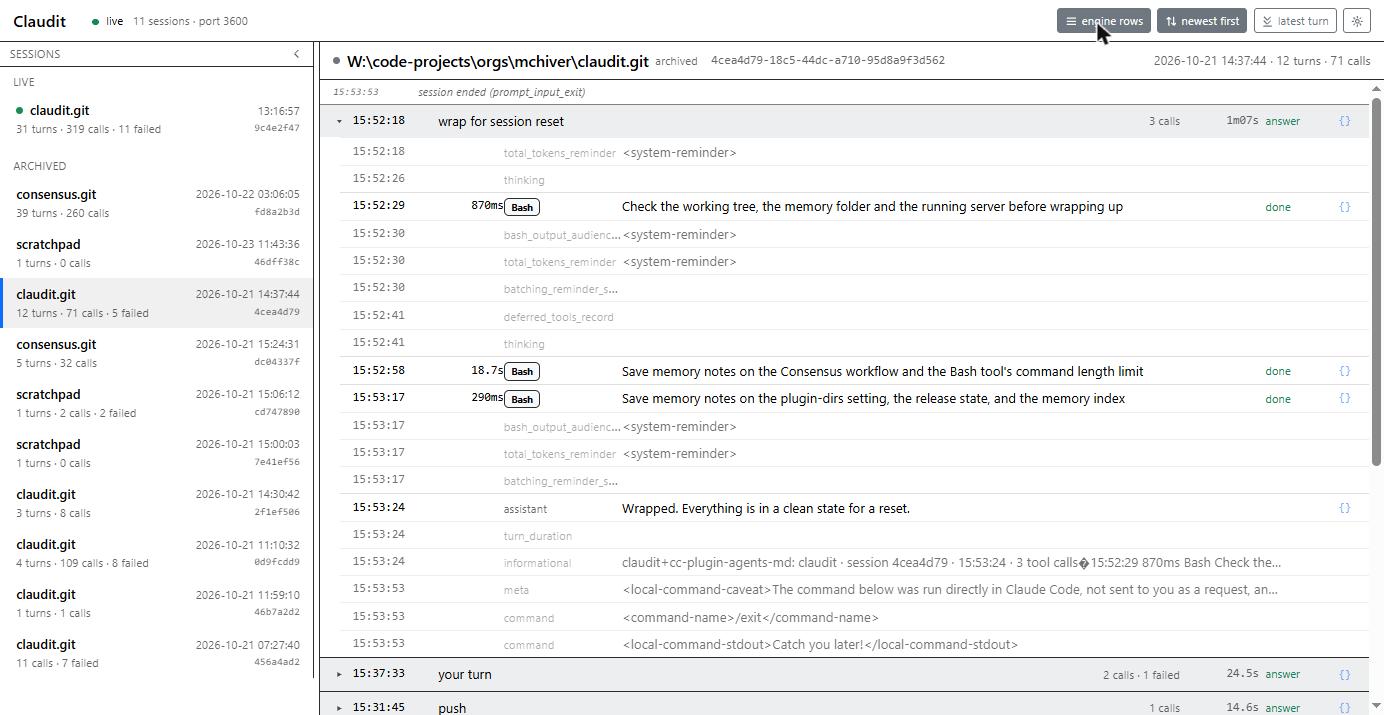This screenshot has width=1384, height=715.
Task: Click the done status of the 15:52:29 Bash call
Action: [x=1278, y=207]
